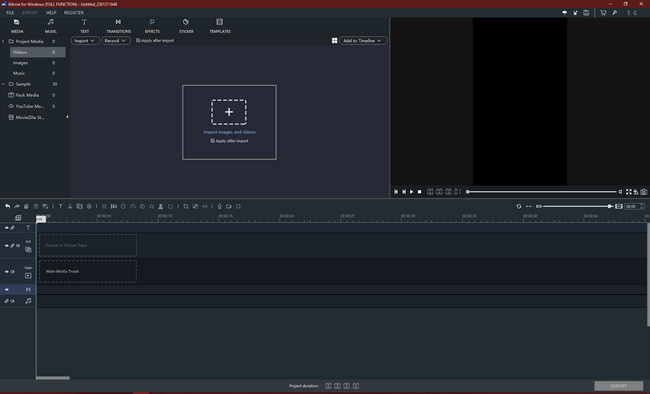Open the Music tab
This screenshot has height=394, width=650.
51,26
